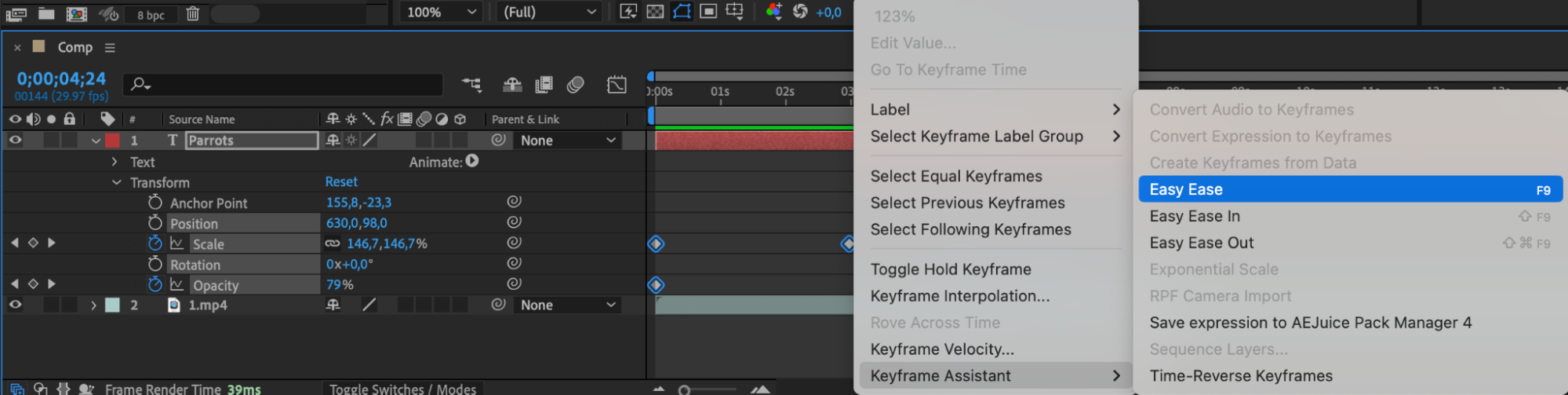Click the composition flowchart icon
Screen dimensions: 1568x395
[471, 84]
